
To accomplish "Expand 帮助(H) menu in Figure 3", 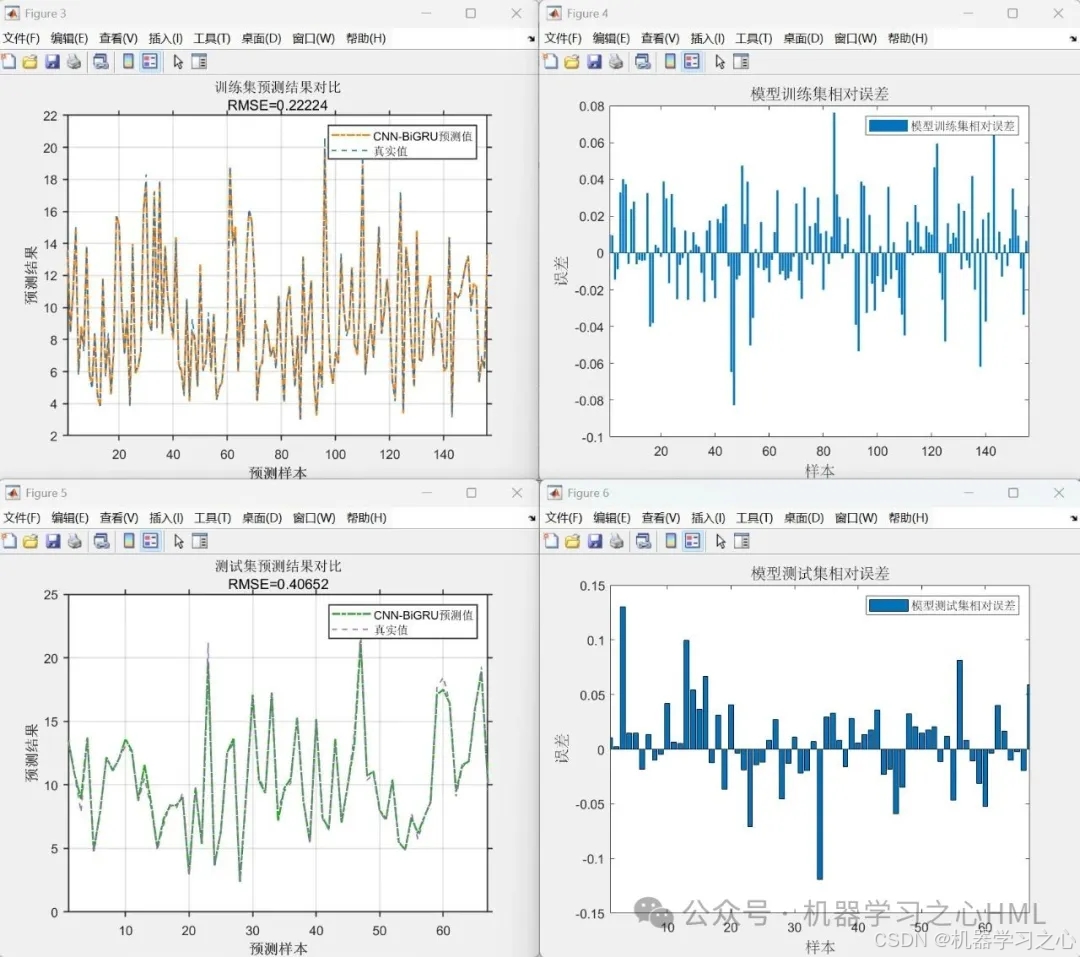I will 366,39.
